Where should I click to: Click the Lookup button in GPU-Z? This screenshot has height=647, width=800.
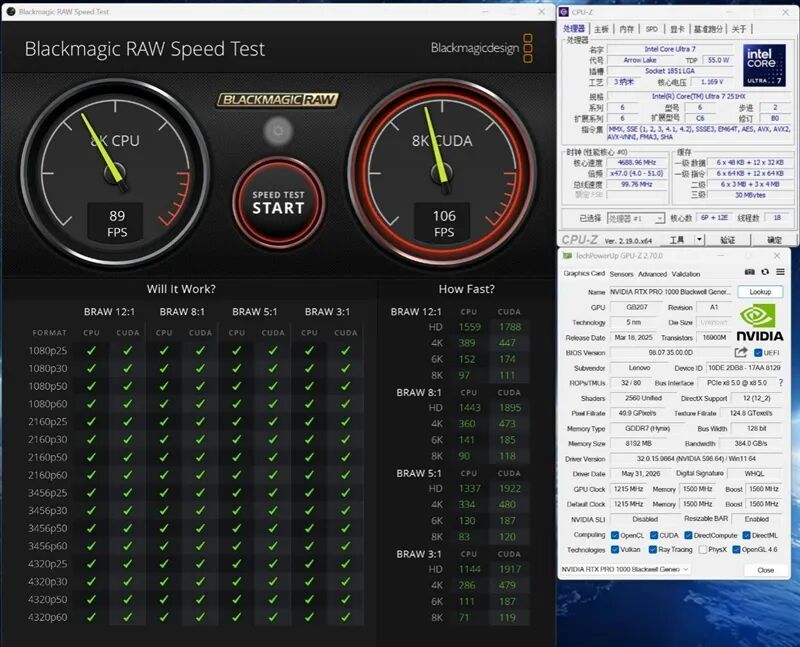(760, 292)
